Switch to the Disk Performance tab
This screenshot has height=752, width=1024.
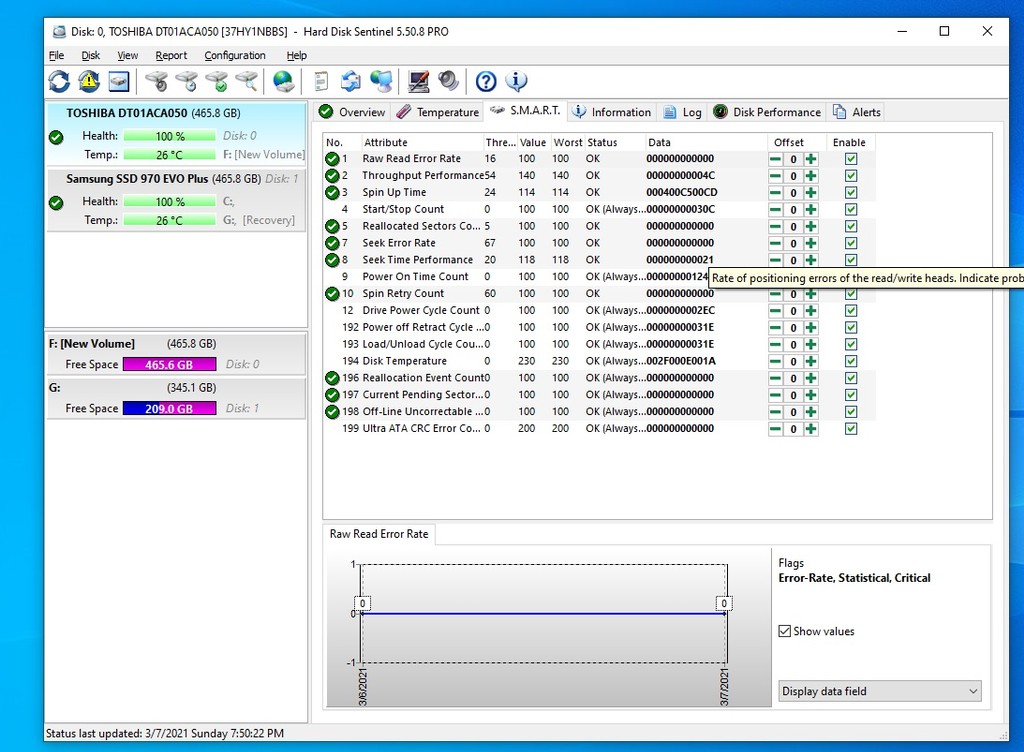(x=767, y=112)
